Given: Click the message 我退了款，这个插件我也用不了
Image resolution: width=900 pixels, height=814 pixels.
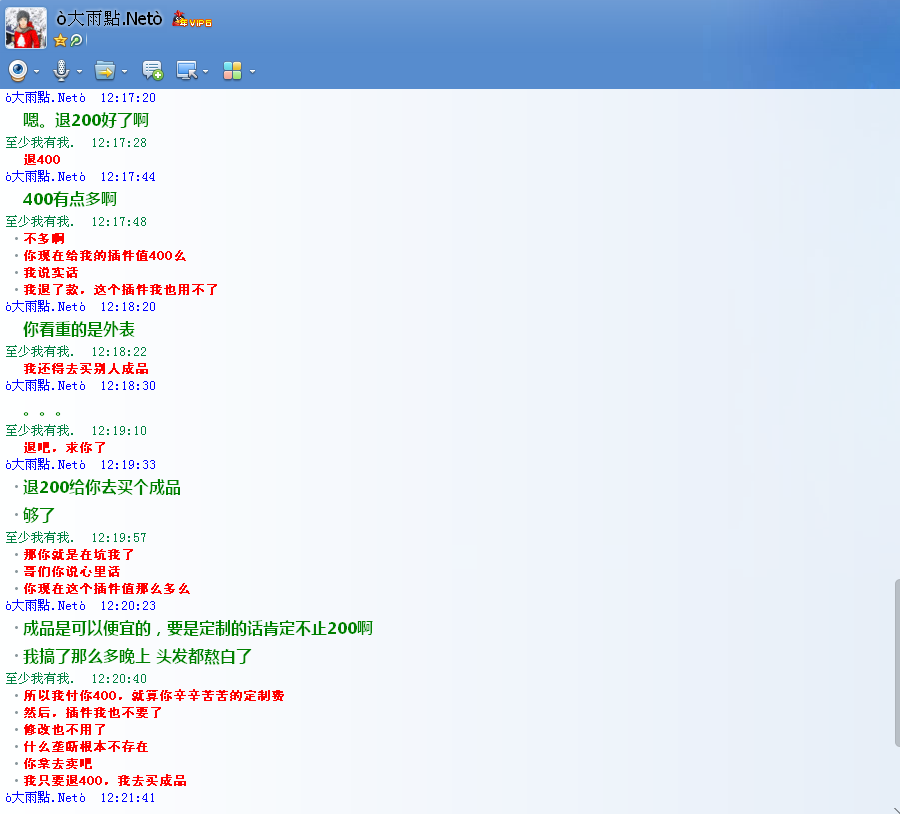Looking at the screenshot, I should (x=121, y=289).
